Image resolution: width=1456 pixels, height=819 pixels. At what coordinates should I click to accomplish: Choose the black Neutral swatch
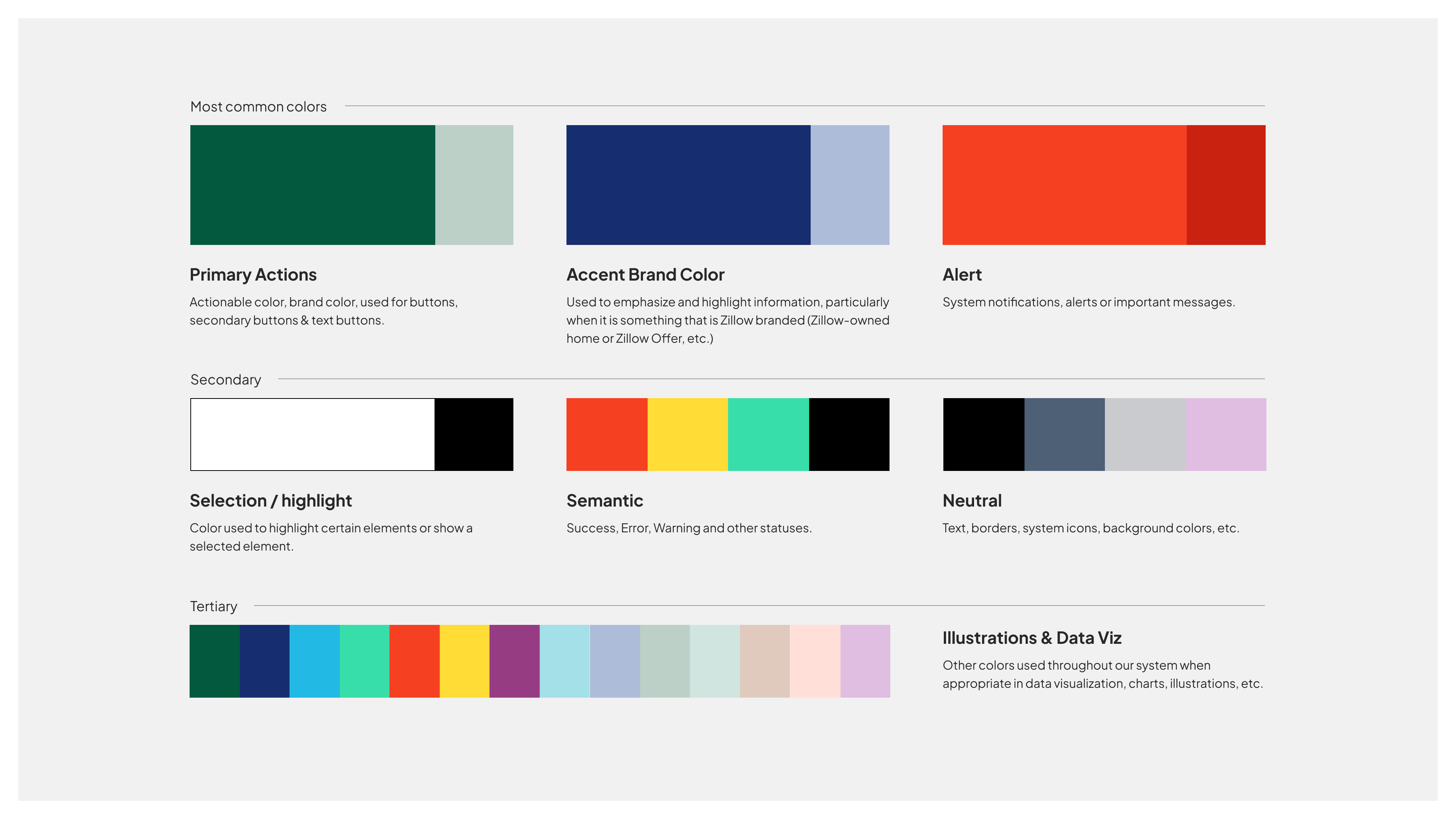click(x=984, y=434)
